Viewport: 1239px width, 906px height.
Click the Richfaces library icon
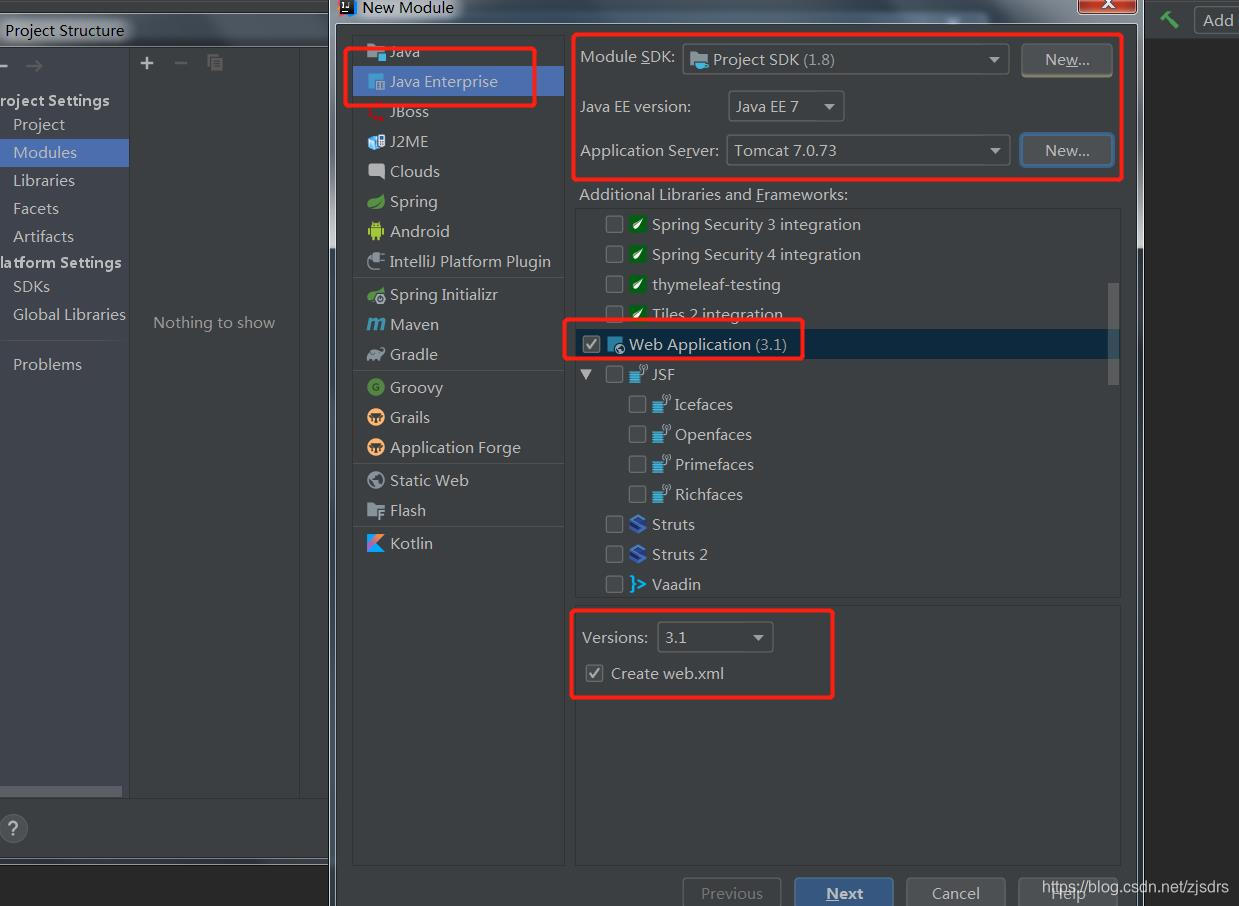[661, 495]
